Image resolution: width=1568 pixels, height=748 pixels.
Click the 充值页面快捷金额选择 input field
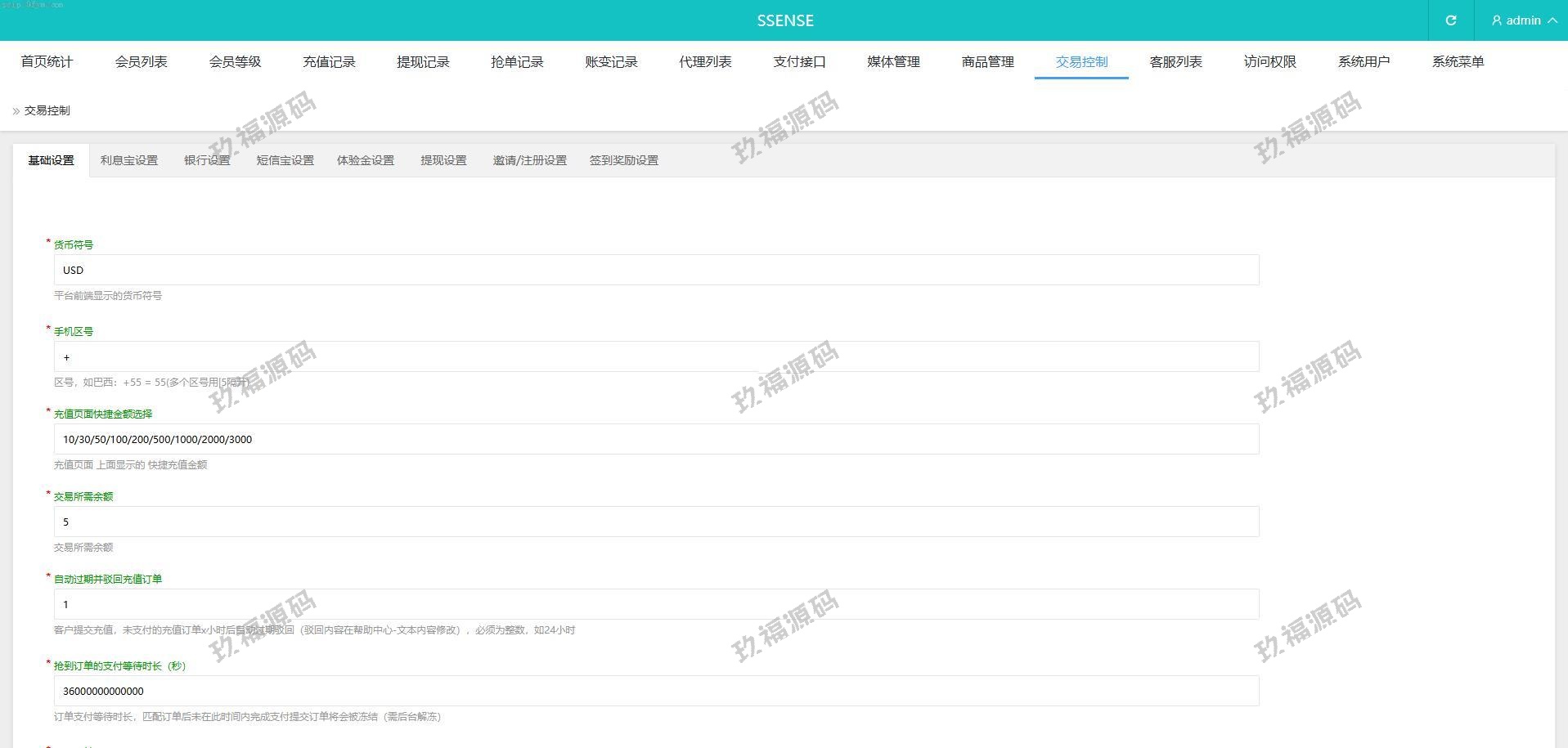(x=656, y=440)
